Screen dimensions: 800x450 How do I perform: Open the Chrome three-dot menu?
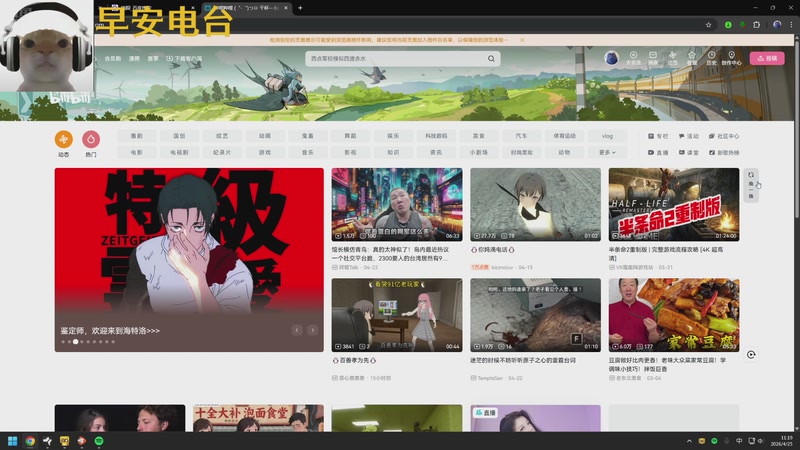point(792,24)
